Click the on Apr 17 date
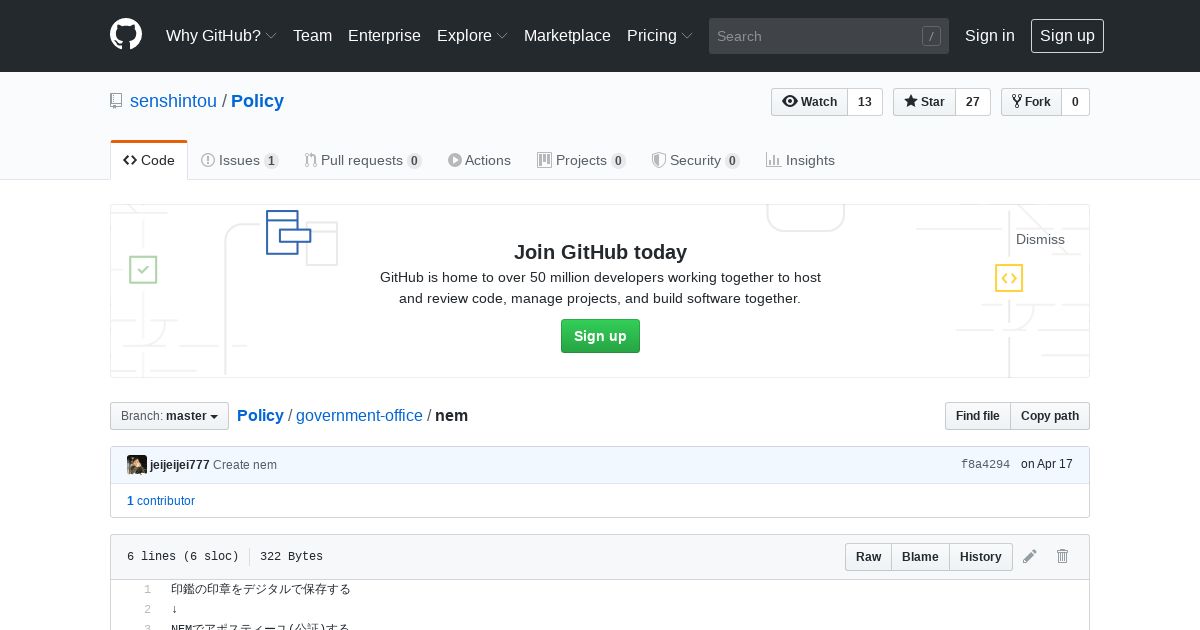The width and height of the screenshot is (1200, 630). pos(1047,465)
